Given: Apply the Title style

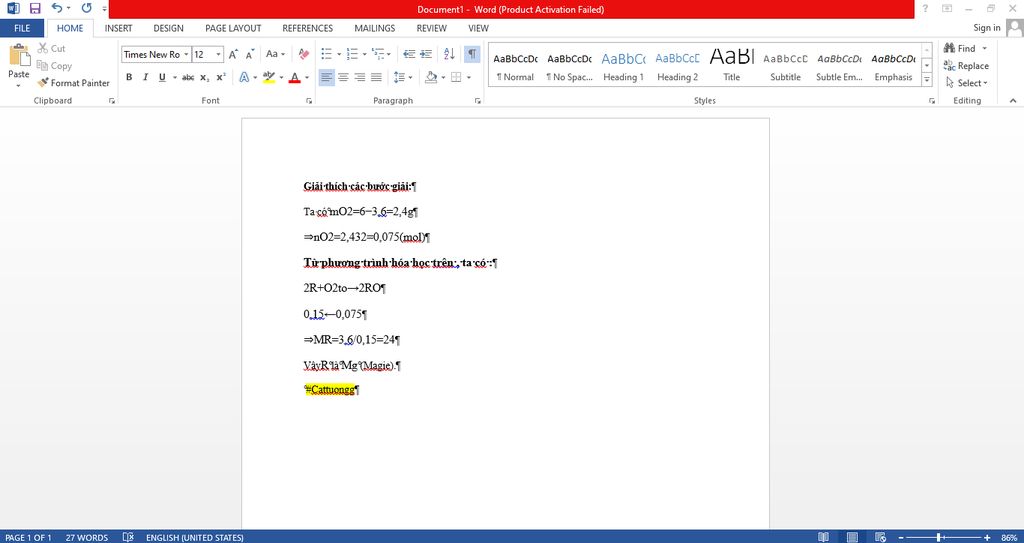Looking at the screenshot, I should coord(731,66).
